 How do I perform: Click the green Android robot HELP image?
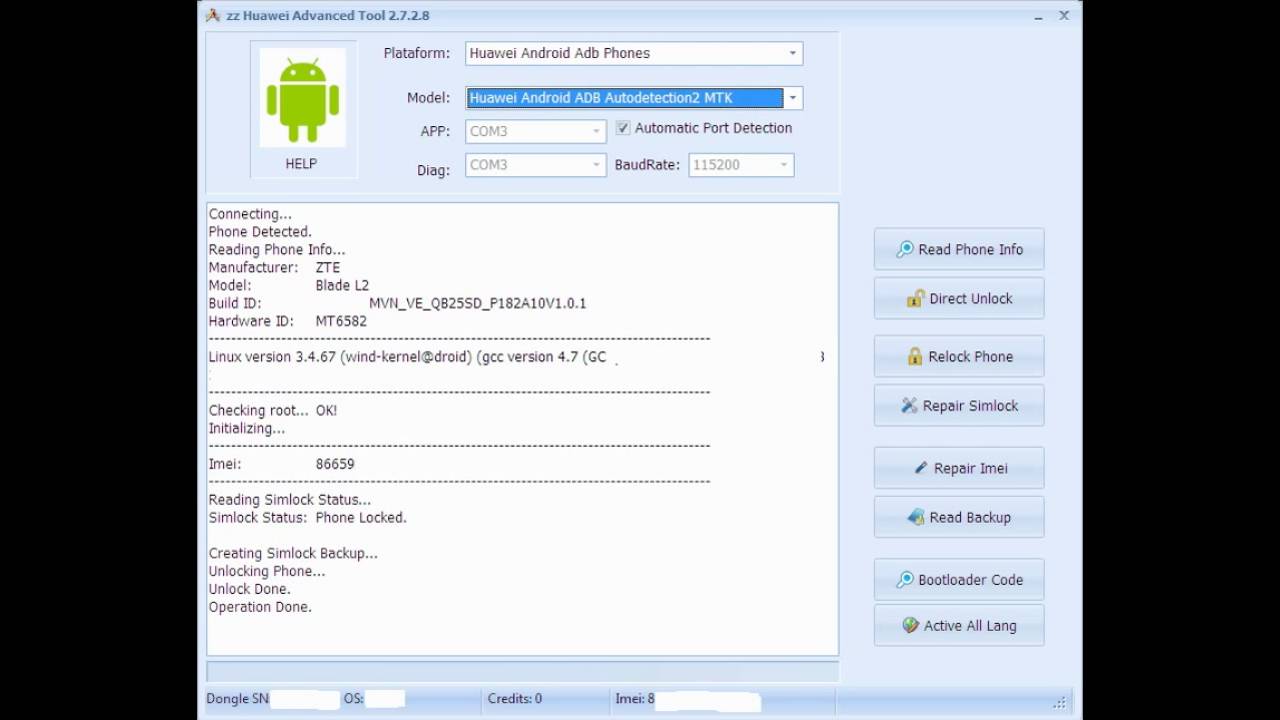(302, 98)
